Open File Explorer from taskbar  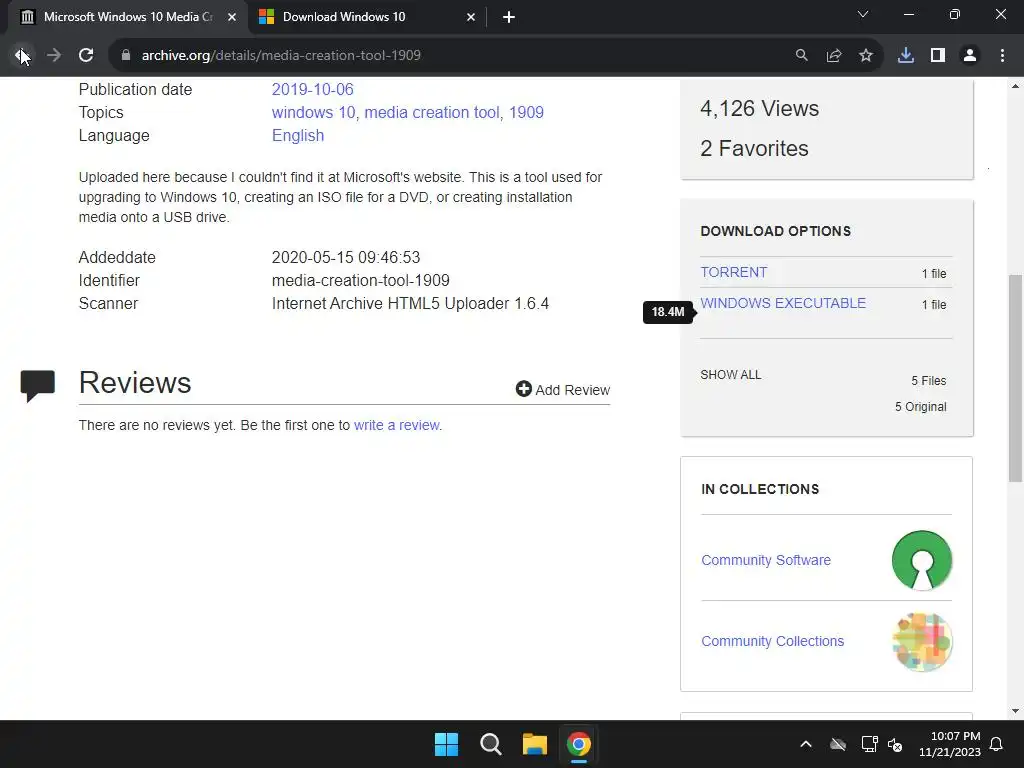pos(535,744)
